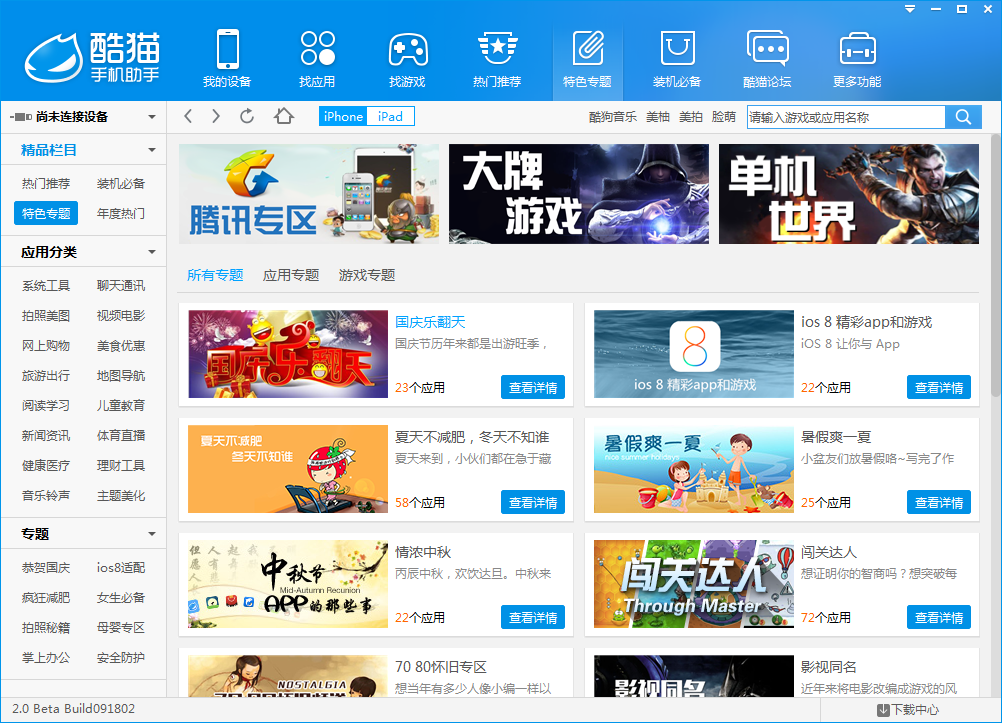Open the 恭贺国庆 topic link
The image size is (1002, 723).
click(45, 568)
